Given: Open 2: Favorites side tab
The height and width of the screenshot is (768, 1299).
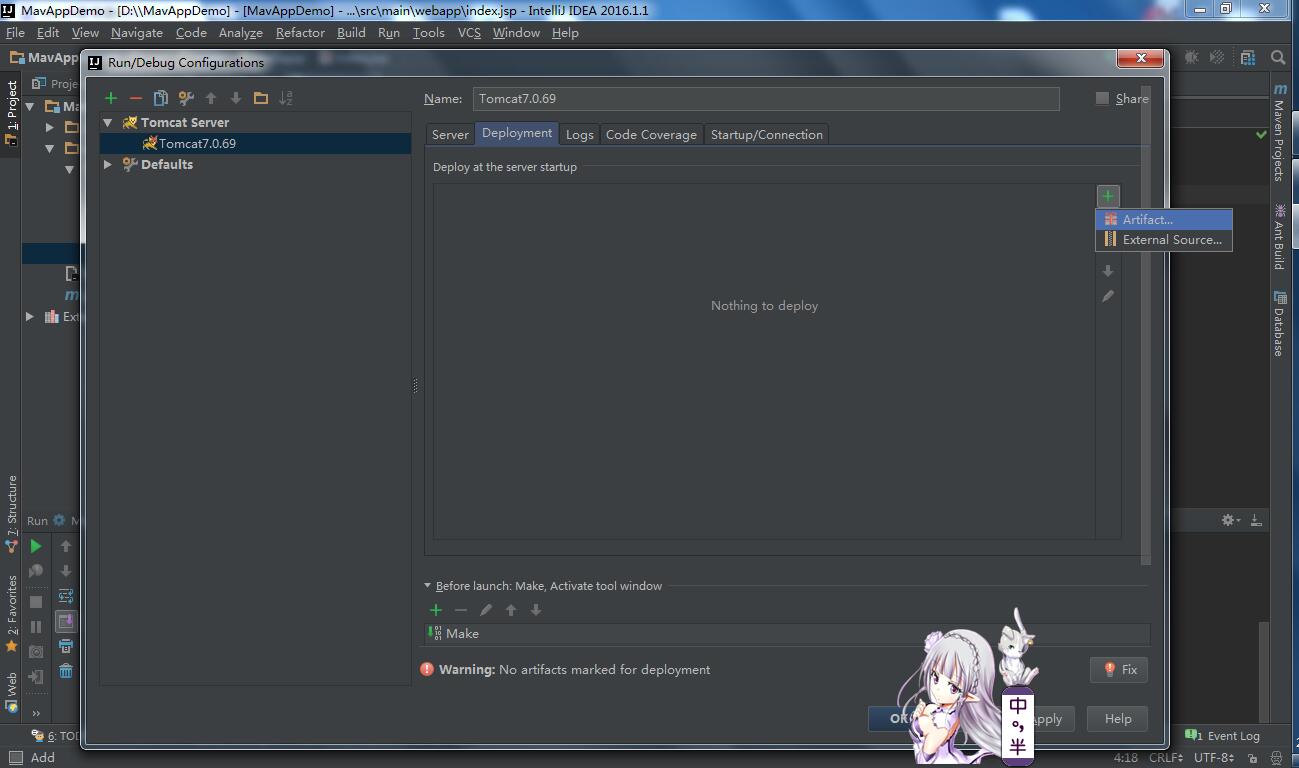Looking at the screenshot, I should [12, 612].
